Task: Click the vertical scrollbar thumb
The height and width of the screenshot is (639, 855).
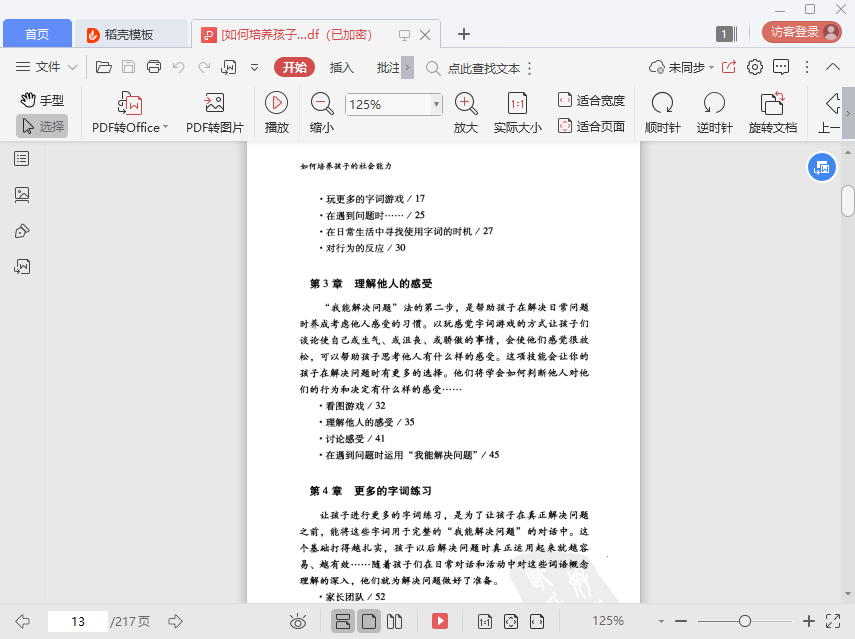Action: (847, 201)
